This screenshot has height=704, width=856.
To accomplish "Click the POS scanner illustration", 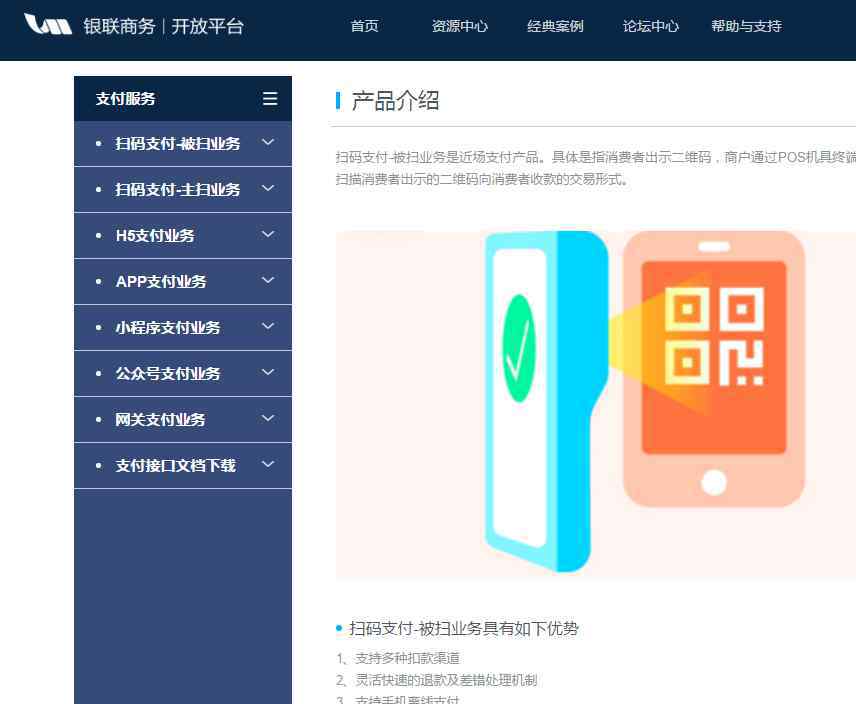I will click(546, 401).
